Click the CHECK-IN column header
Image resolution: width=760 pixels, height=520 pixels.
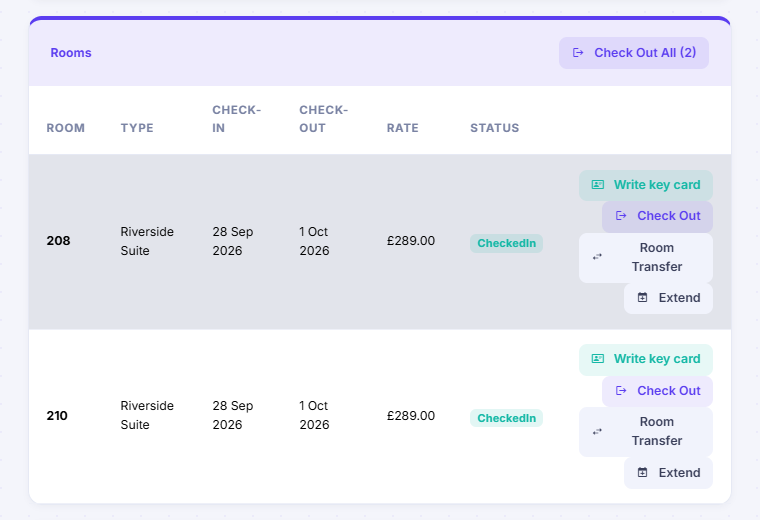tap(237, 119)
